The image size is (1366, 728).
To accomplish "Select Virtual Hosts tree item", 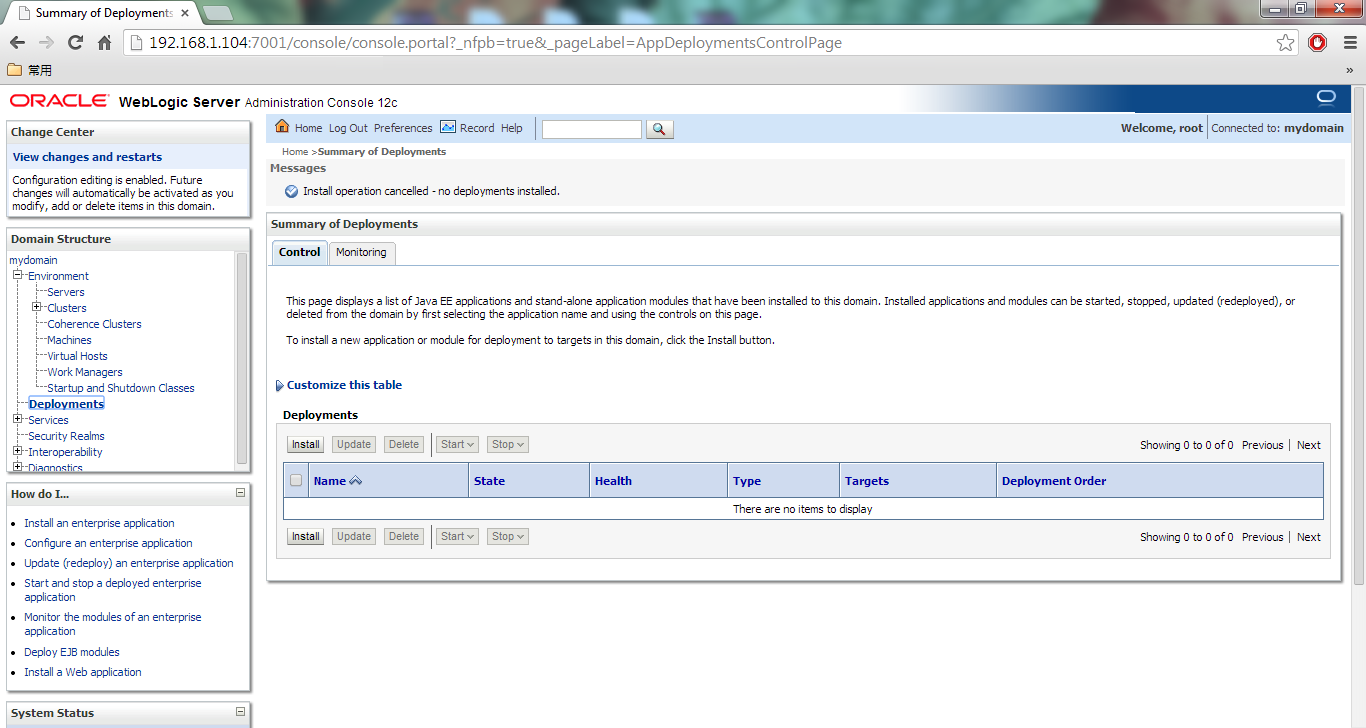I will click(77, 356).
